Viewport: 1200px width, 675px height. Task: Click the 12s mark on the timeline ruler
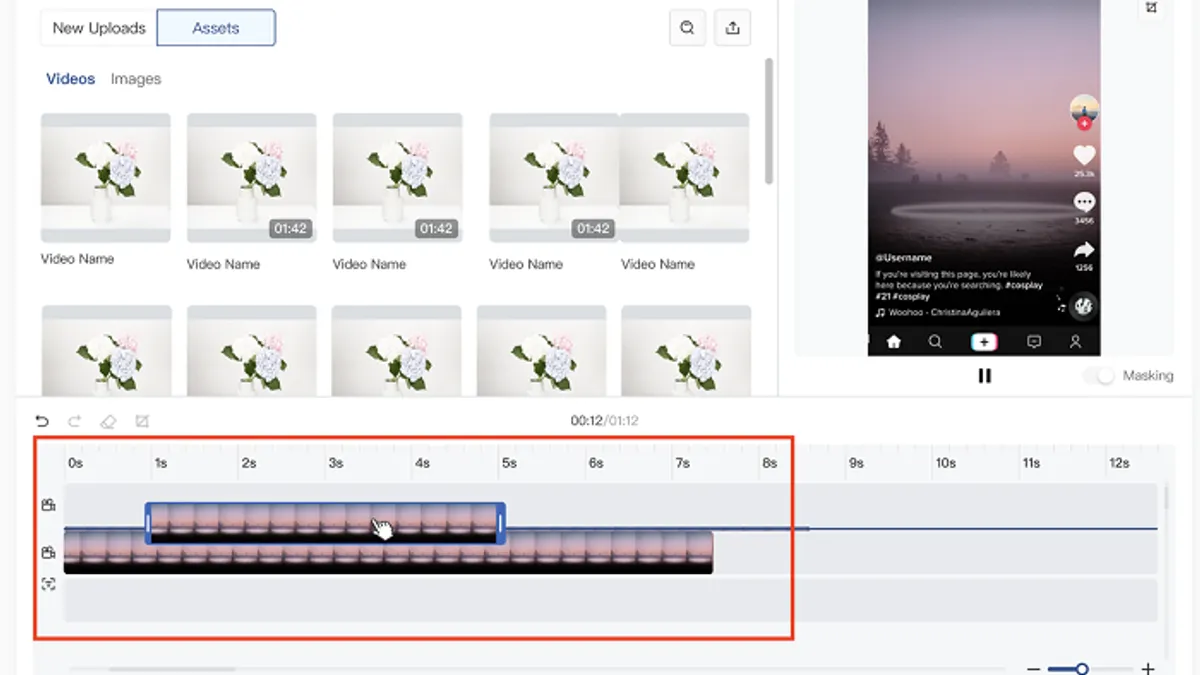pyautogui.click(x=1119, y=463)
